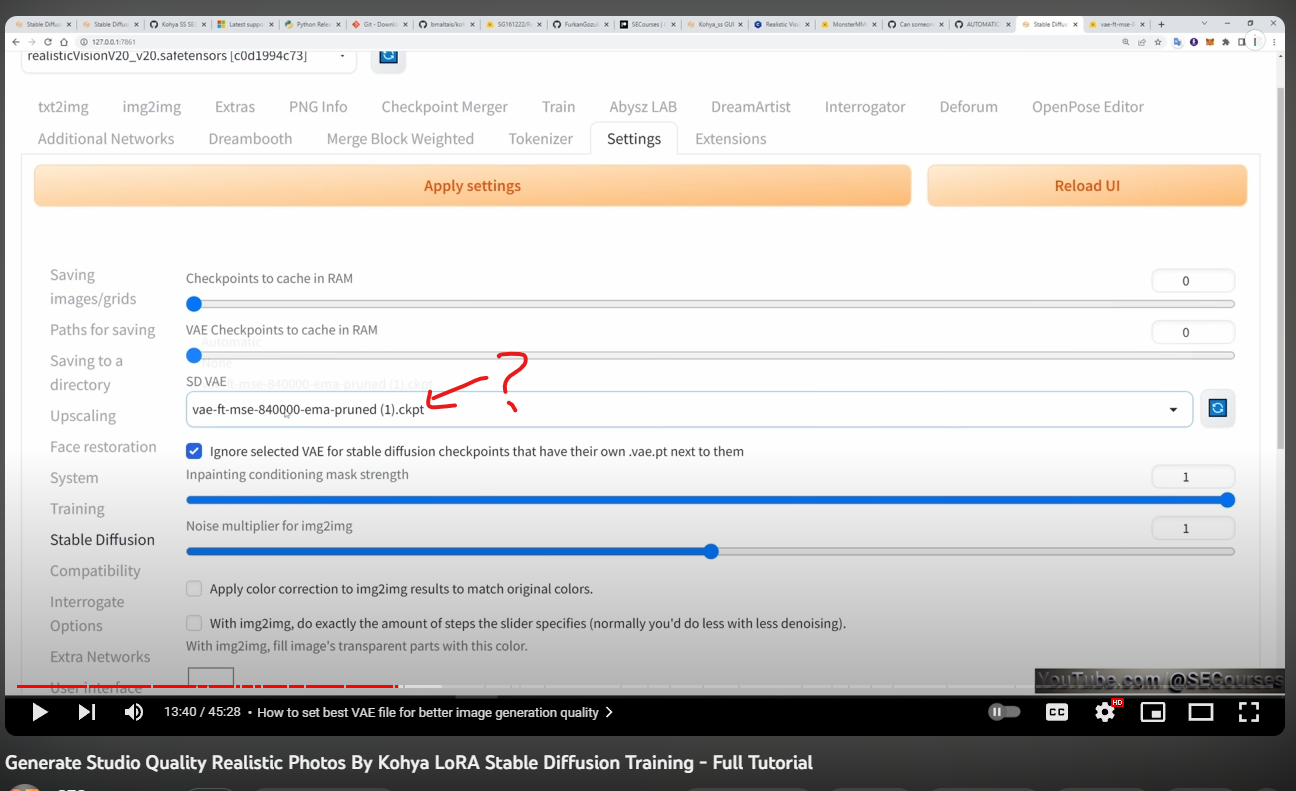Enable Apply color correction to img2img results
This screenshot has height=791, width=1296.
click(194, 588)
